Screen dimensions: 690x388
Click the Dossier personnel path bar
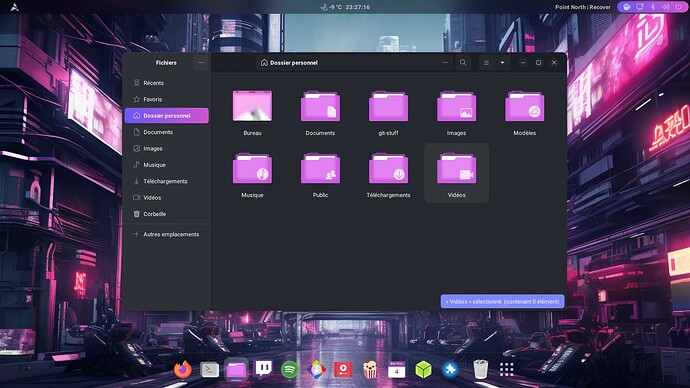(354, 63)
